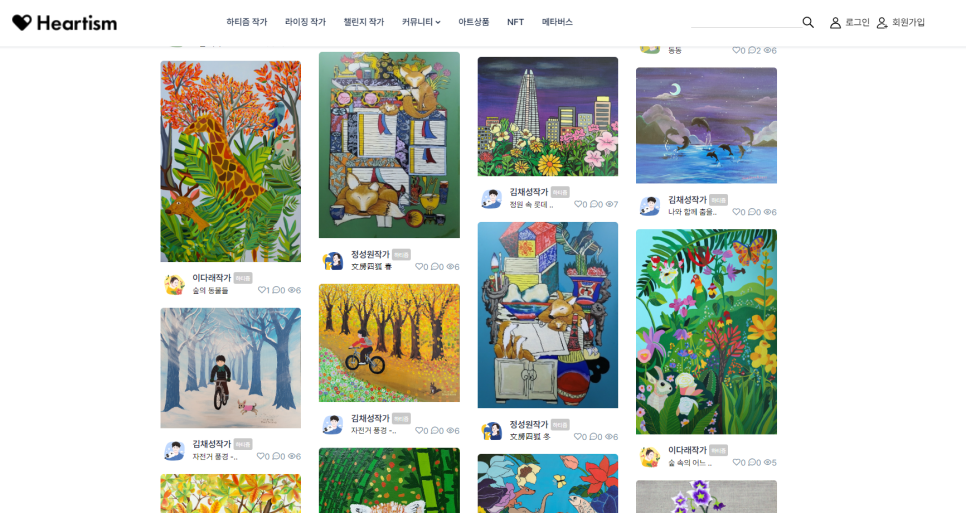Like the dolphin night sea artwork

coord(736,212)
